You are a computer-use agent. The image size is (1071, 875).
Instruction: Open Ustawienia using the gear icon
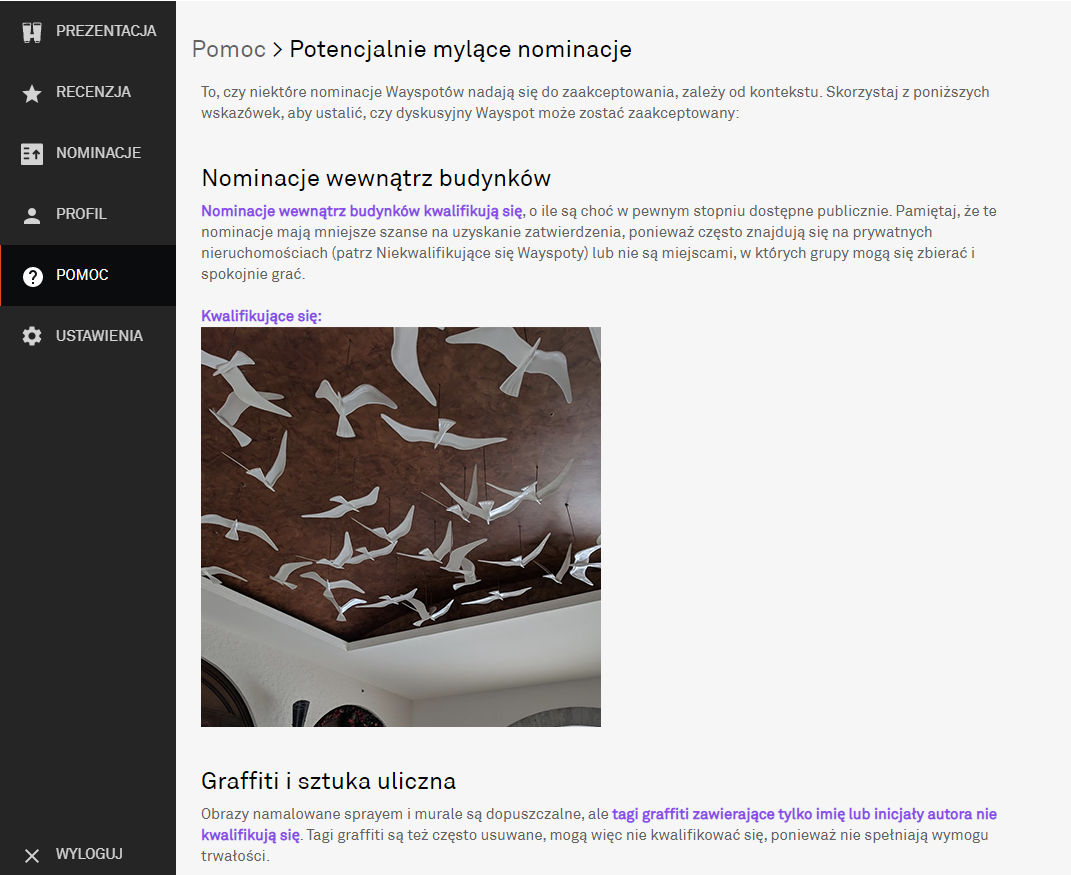[30, 335]
